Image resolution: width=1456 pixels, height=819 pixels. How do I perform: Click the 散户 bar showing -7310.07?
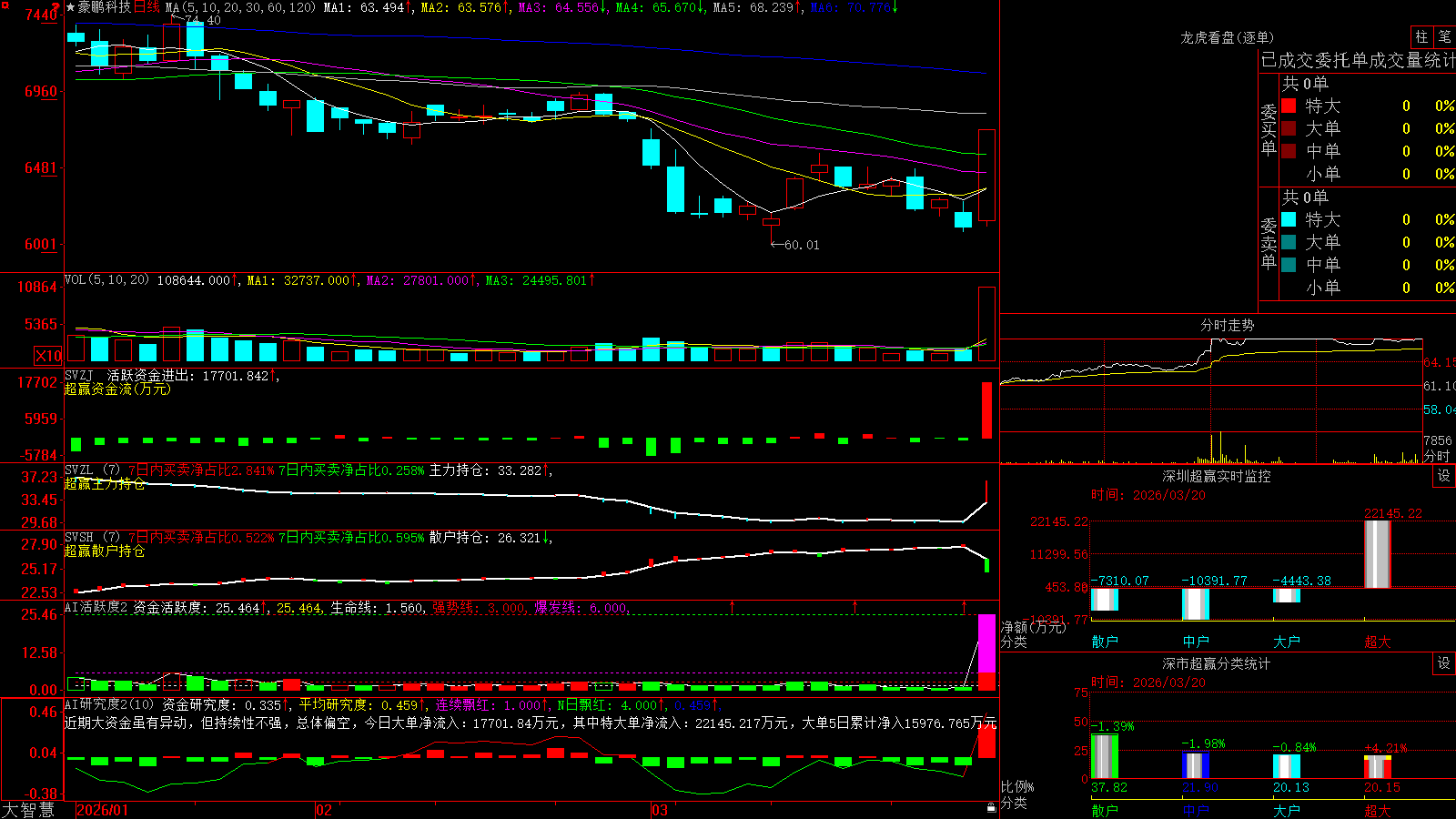click(1105, 600)
